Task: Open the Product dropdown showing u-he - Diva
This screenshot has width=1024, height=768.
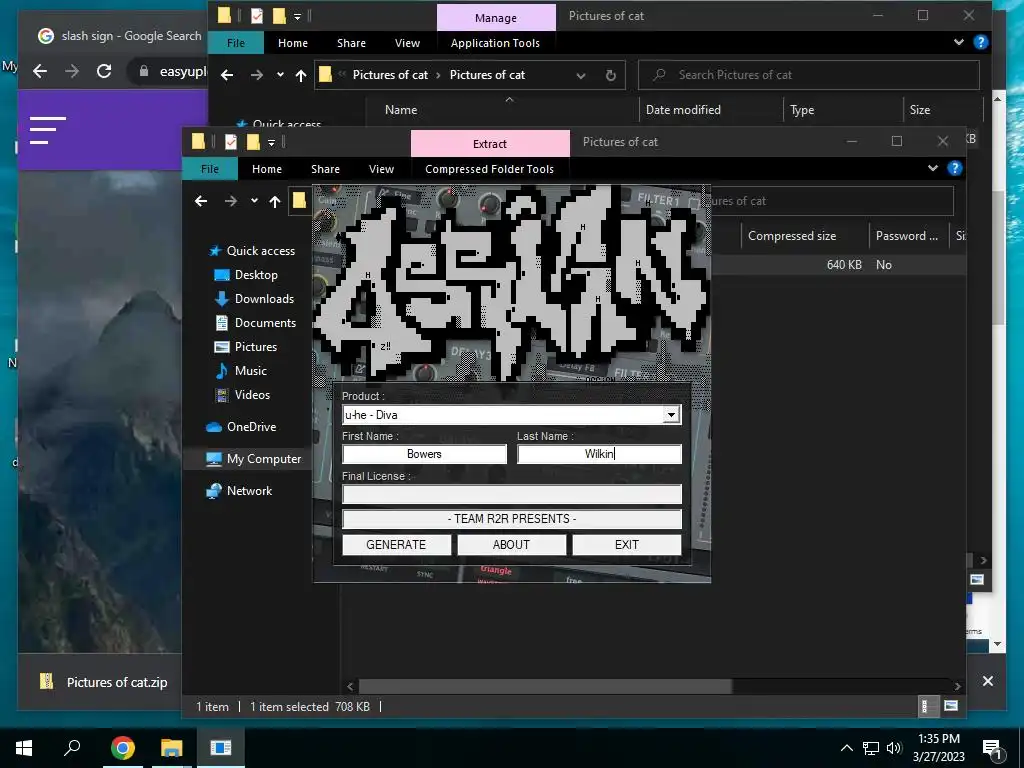Action: (x=511, y=415)
